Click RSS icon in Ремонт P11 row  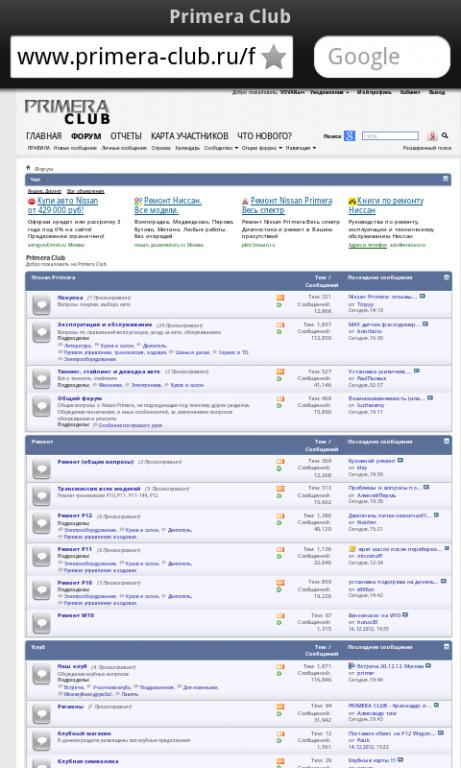tap(280, 550)
